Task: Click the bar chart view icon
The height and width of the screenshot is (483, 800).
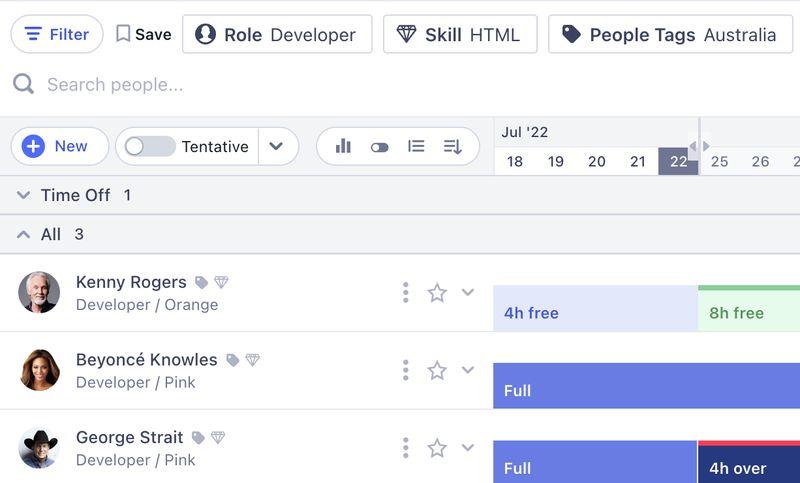Action: [343, 146]
